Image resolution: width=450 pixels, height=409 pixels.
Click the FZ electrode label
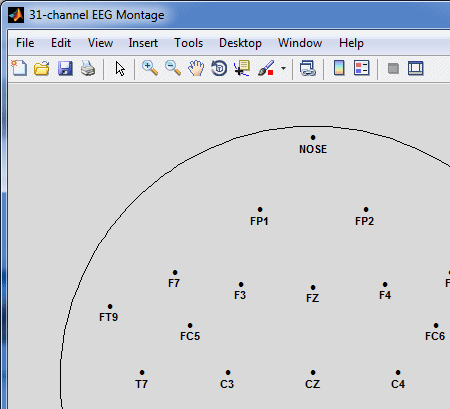pos(313,298)
